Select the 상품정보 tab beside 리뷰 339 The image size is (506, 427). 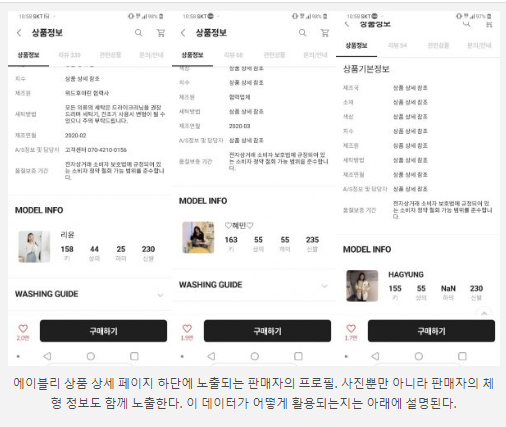[x=28, y=55]
